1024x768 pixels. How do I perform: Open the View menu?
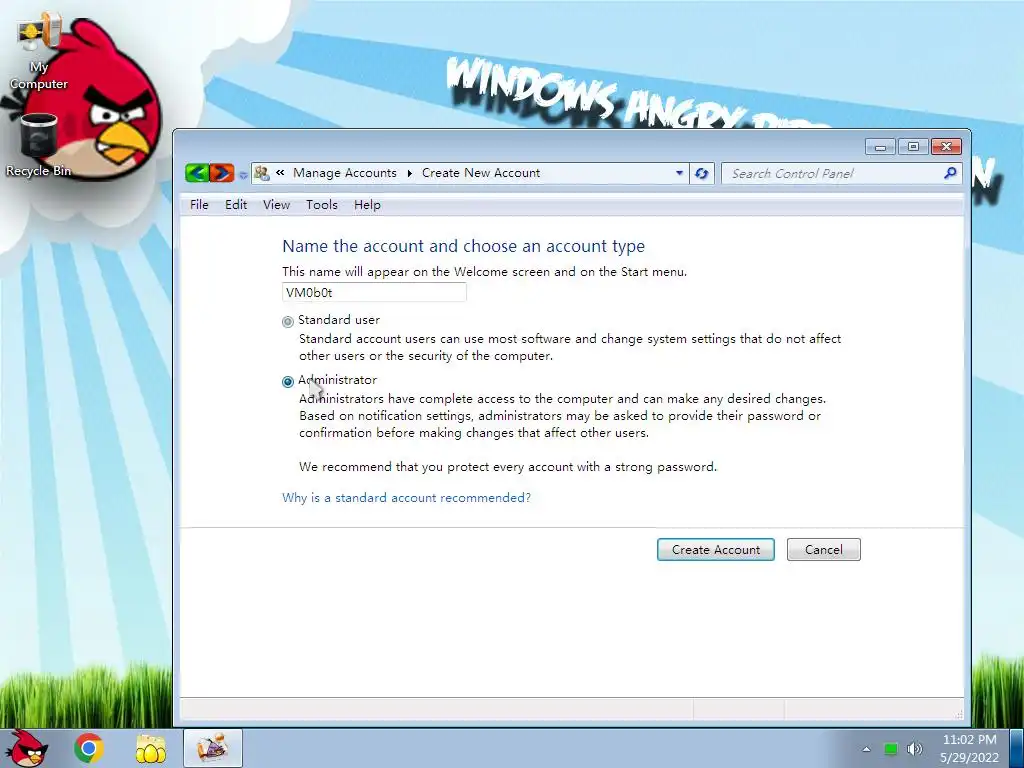[x=276, y=205]
